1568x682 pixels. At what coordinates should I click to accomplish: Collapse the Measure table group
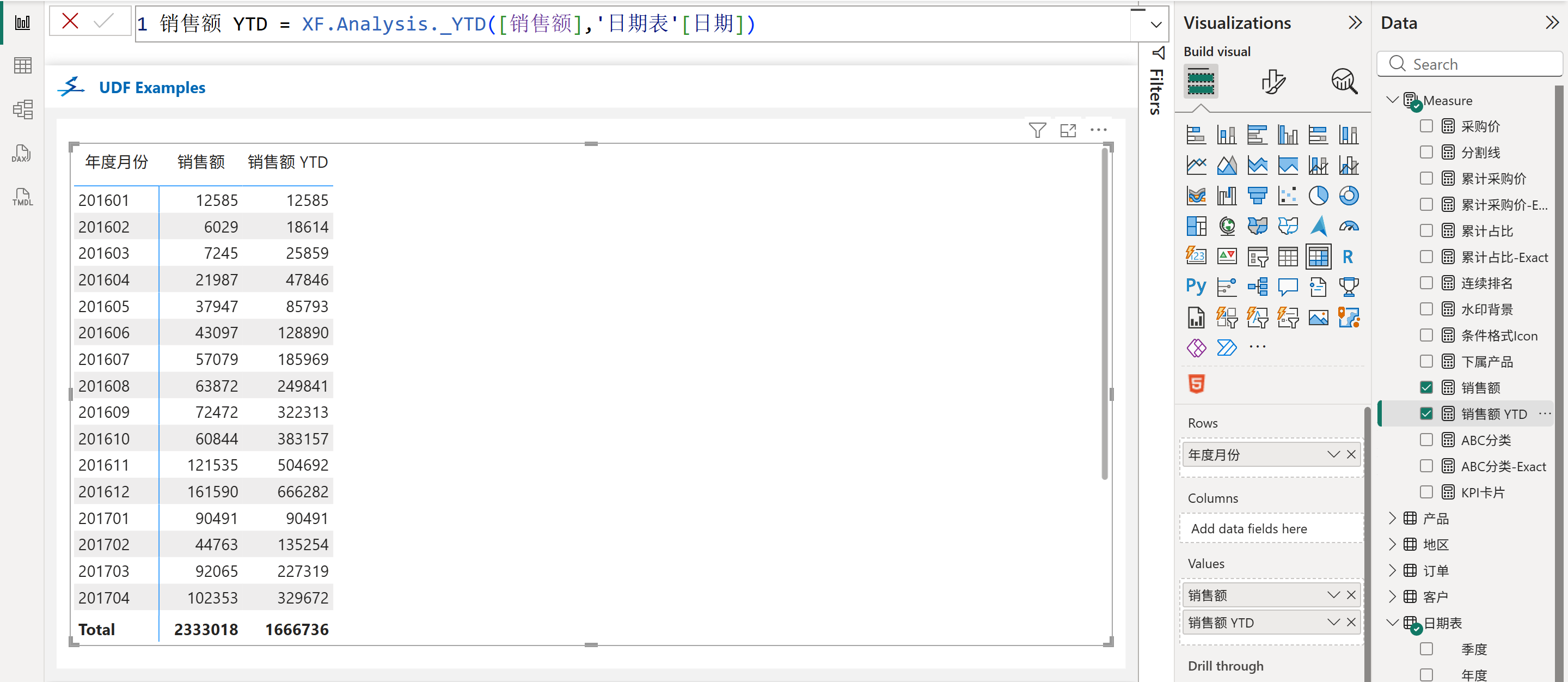[1392, 99]
